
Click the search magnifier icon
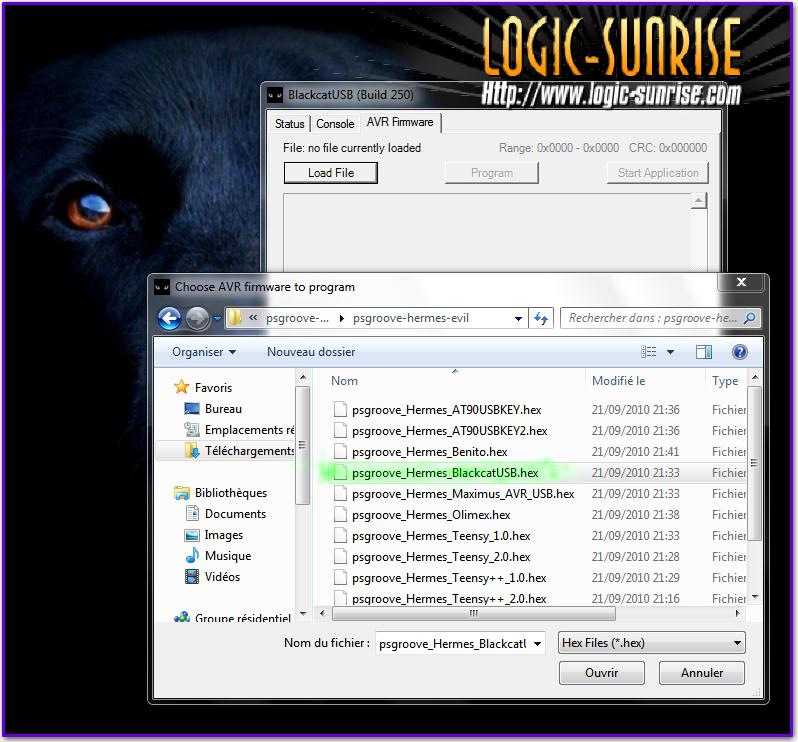749,318
